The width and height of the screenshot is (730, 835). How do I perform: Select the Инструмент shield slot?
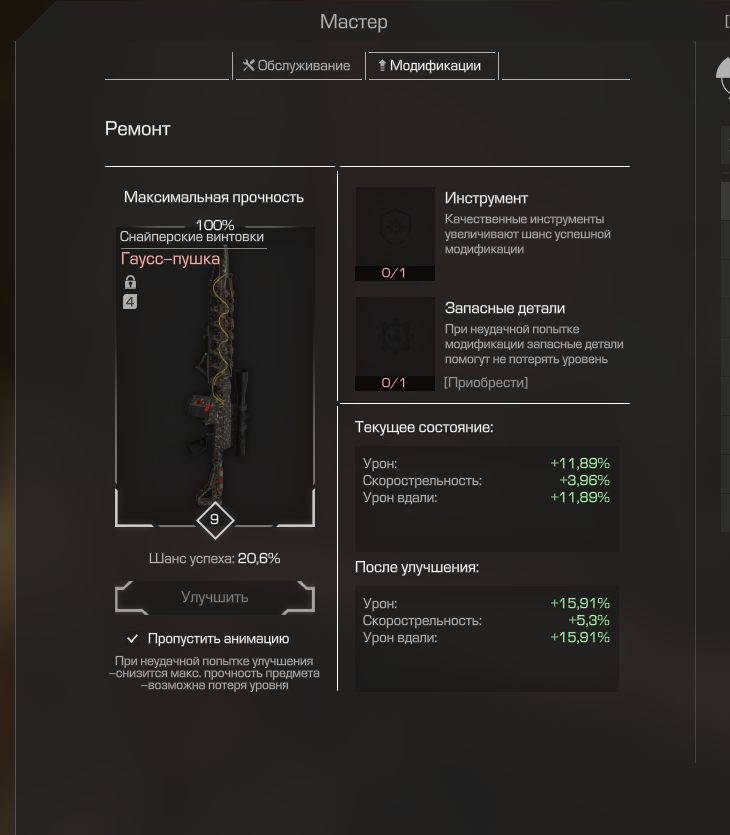click(395, 227)
